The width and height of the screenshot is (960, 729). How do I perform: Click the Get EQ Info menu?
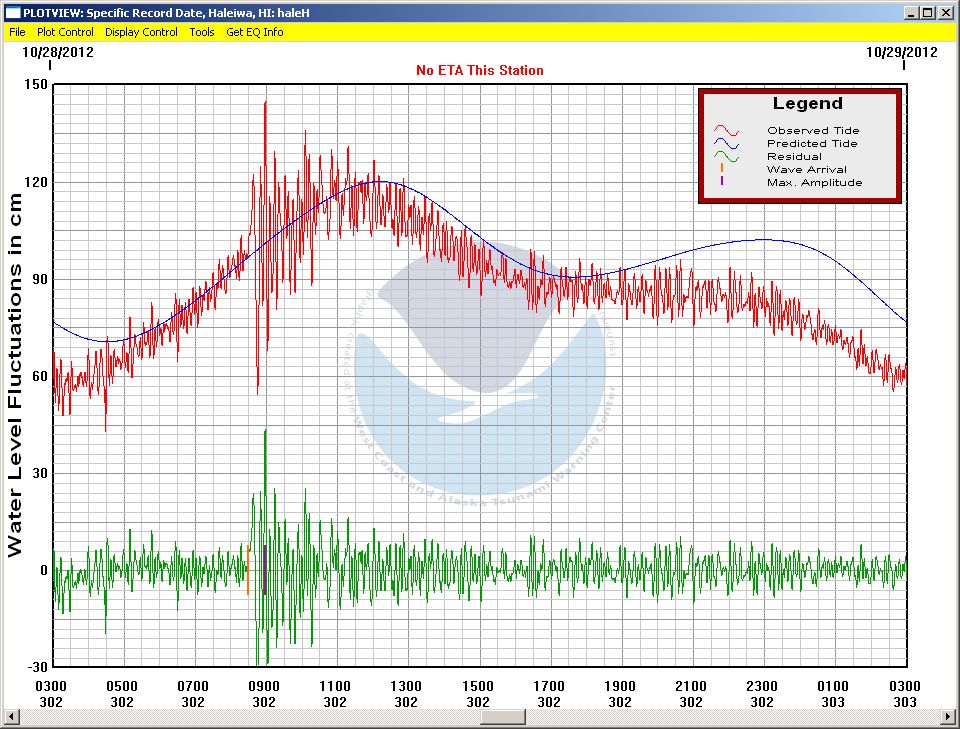[254, 32]
